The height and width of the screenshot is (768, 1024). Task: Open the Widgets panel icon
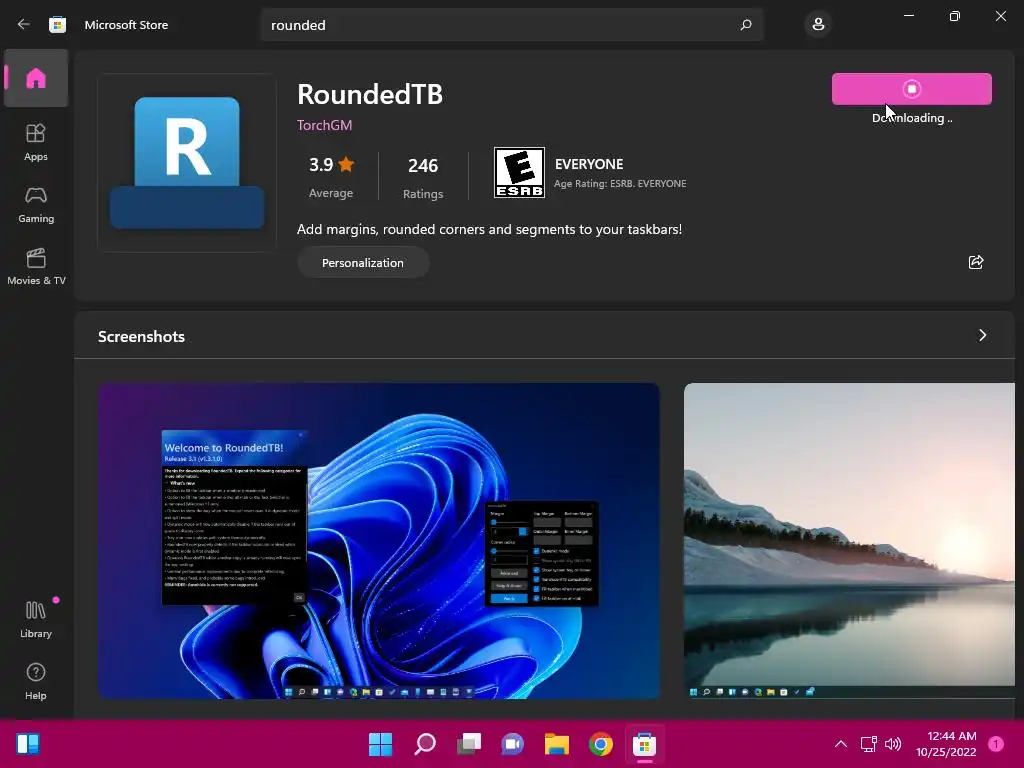pos(28,743)
